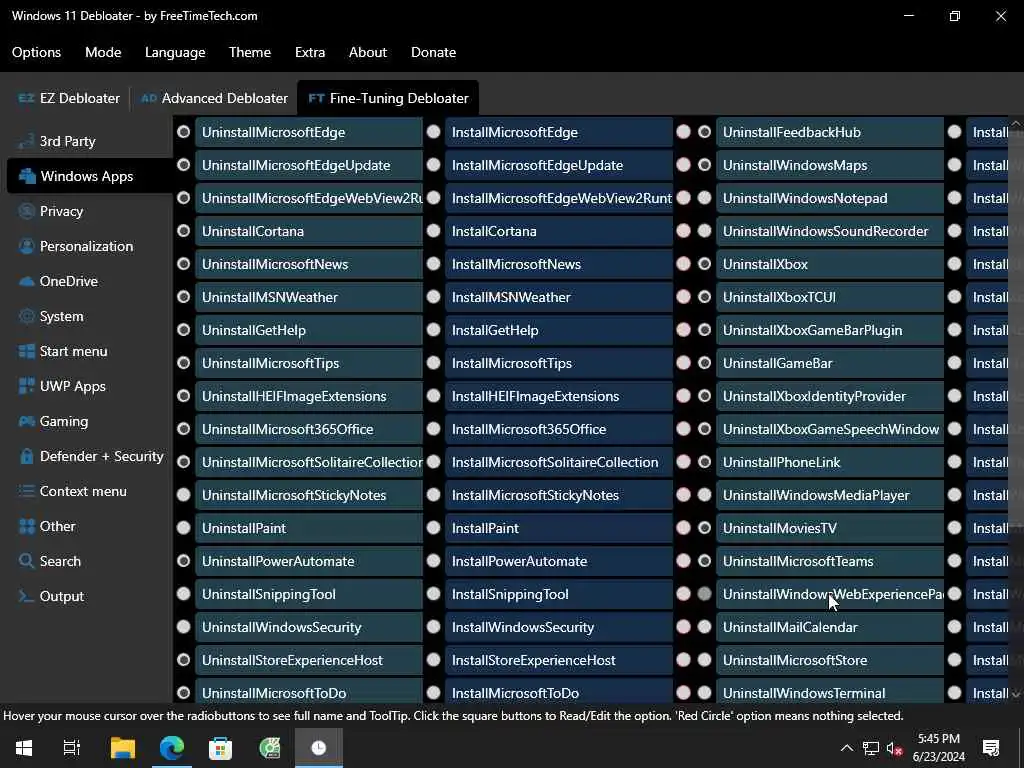This screenshot has width=1024, height=768.
Task: Select radio button for InstallSnippingTool
Action: [x=434, y=594]
